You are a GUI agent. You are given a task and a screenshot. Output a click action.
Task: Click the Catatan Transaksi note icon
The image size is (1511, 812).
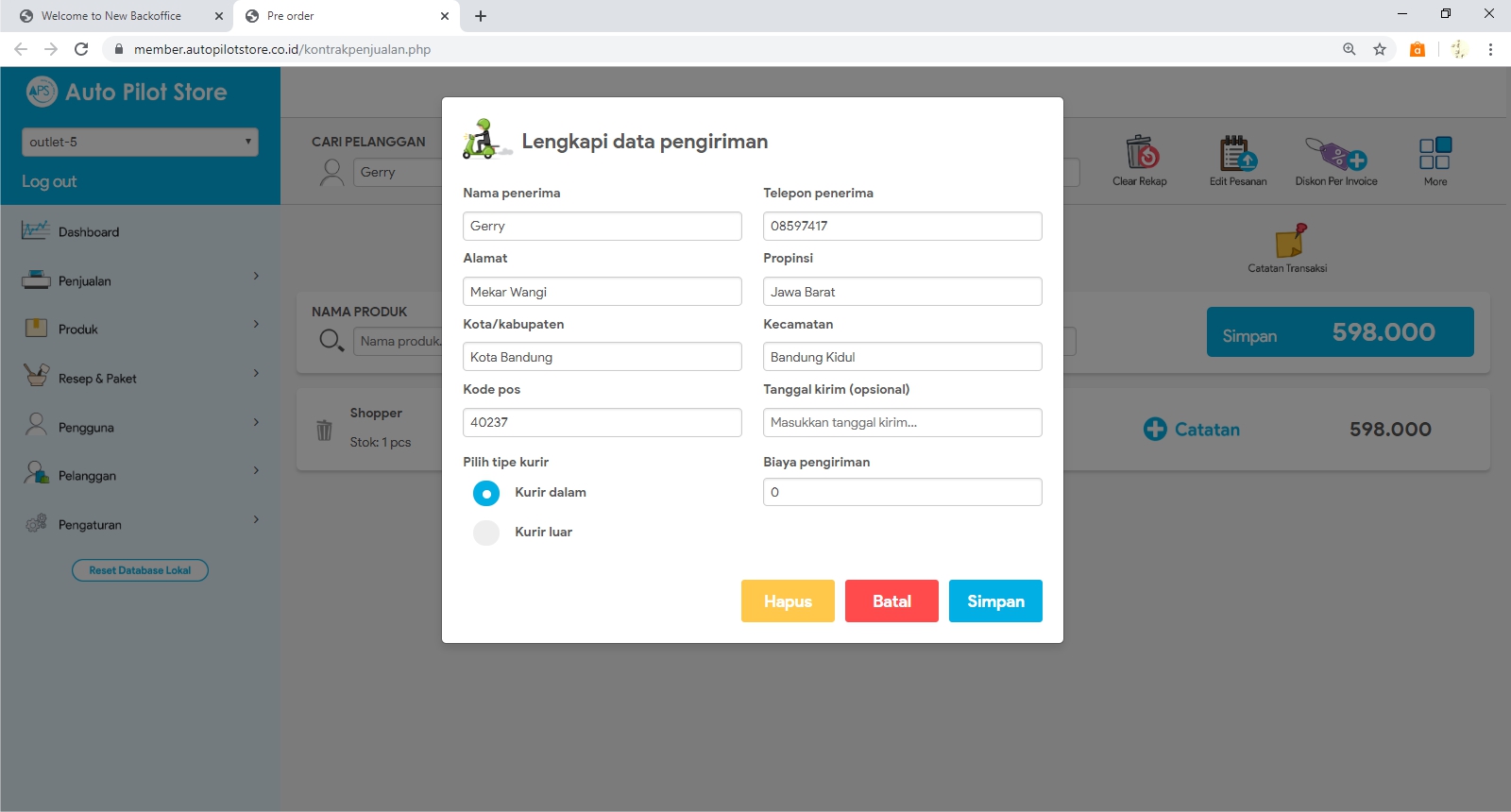tap(1289, 242)
